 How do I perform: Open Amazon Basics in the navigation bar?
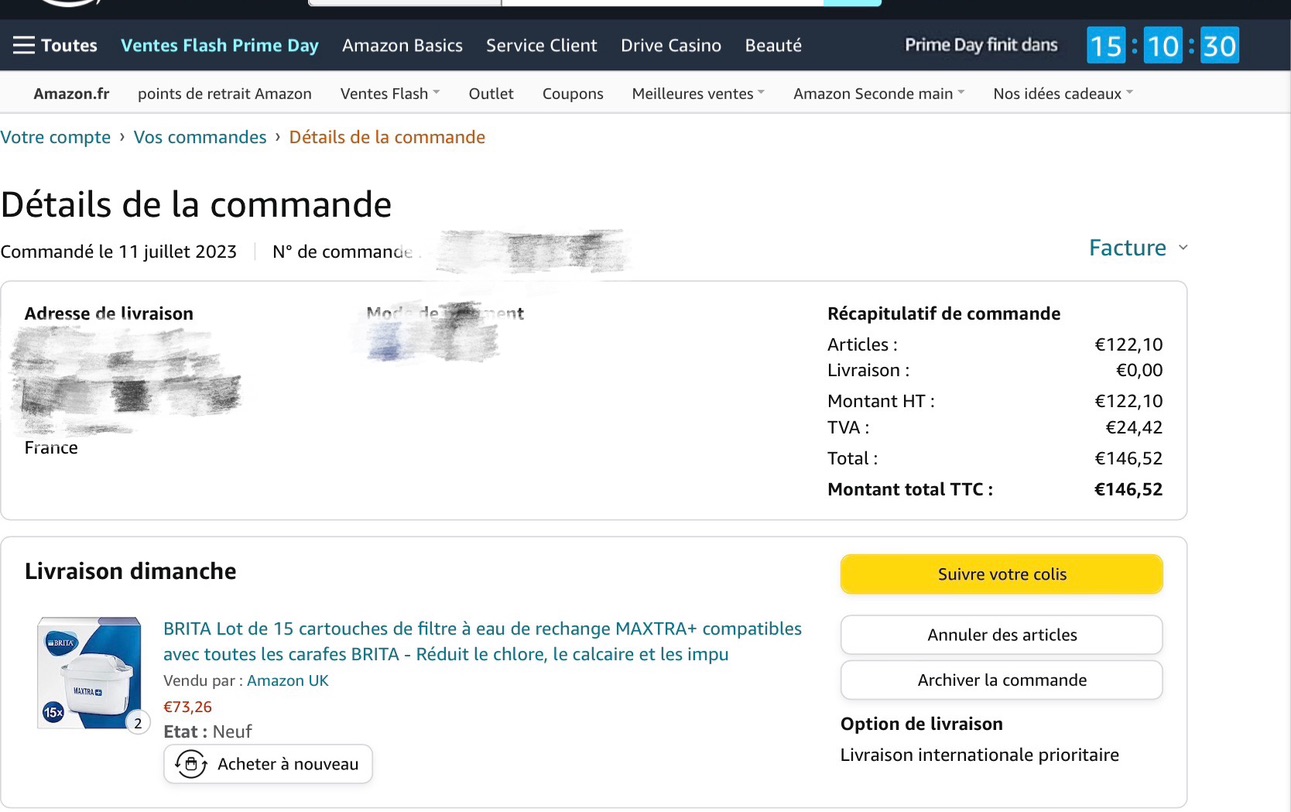[x=402, y=45]
